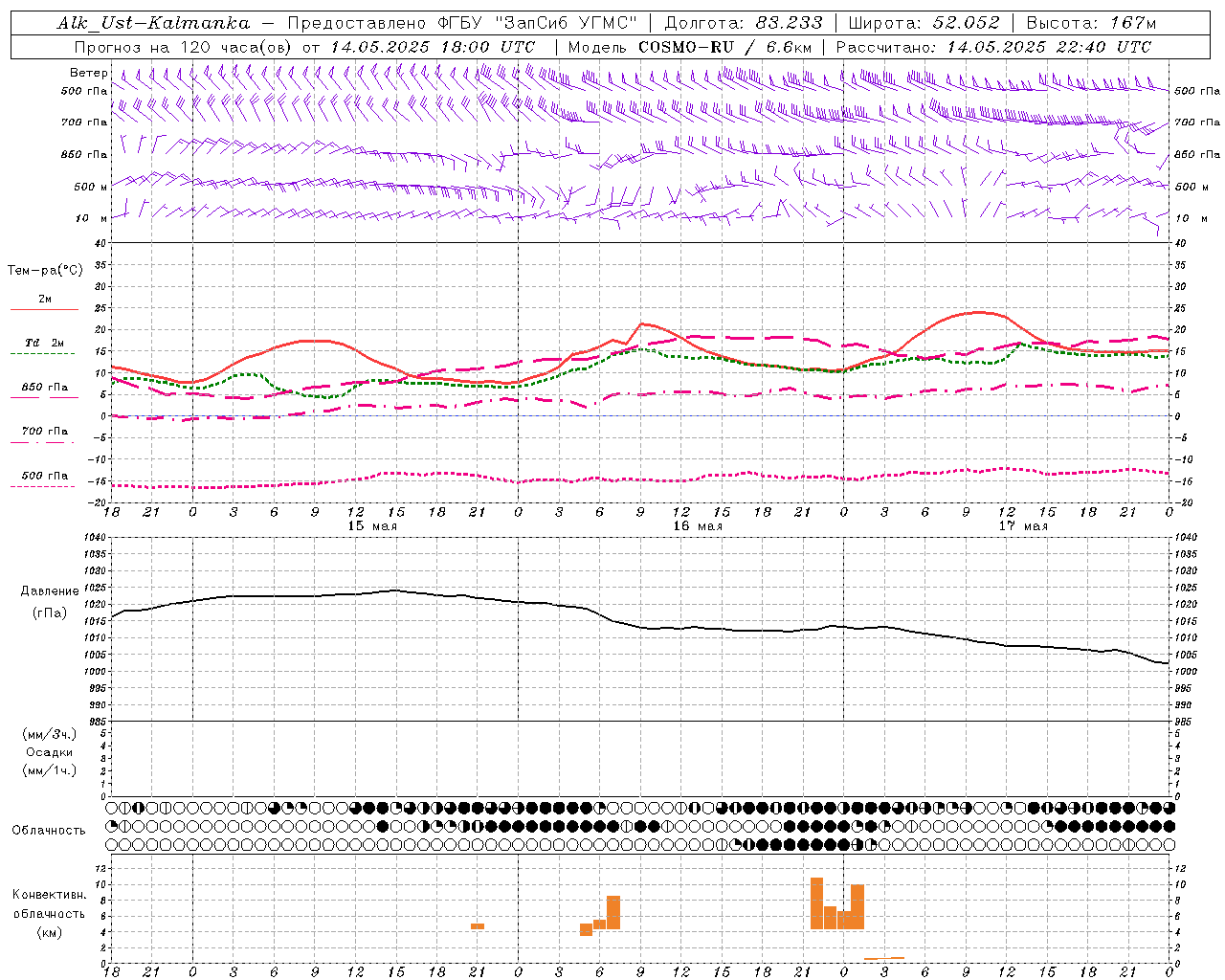The image size is (1225, 980).
Task: Click the '500 гПа' entry in temperature legend
Action: pyautogui.click(x=45, y=476)
